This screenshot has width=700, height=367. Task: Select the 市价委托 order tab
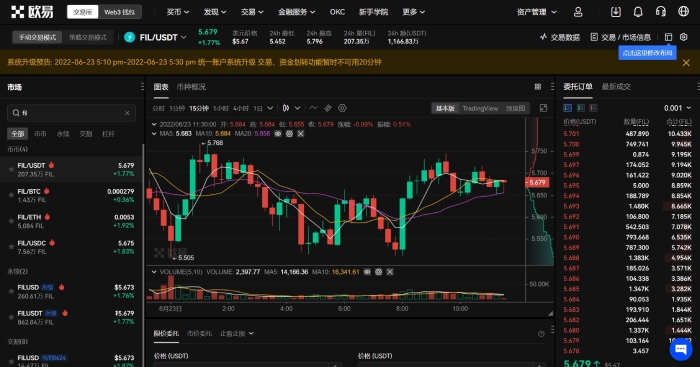pos(199,334)
